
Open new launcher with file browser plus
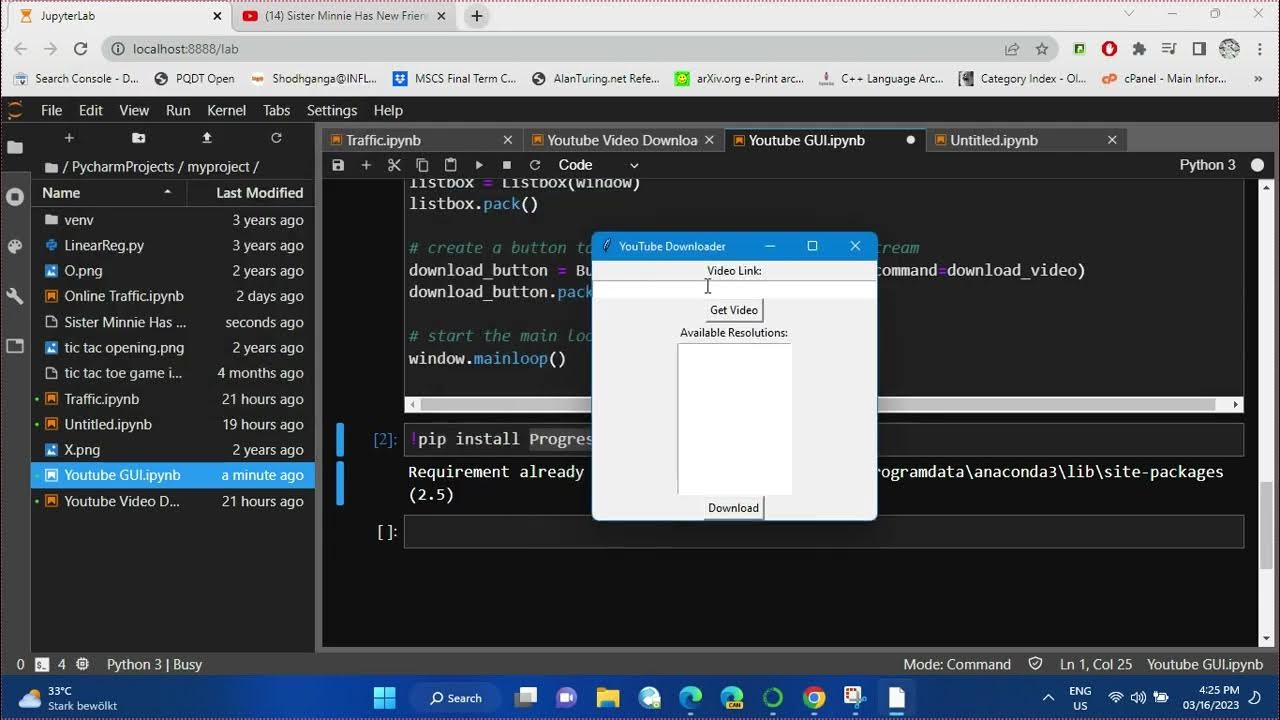pos(69,138)
